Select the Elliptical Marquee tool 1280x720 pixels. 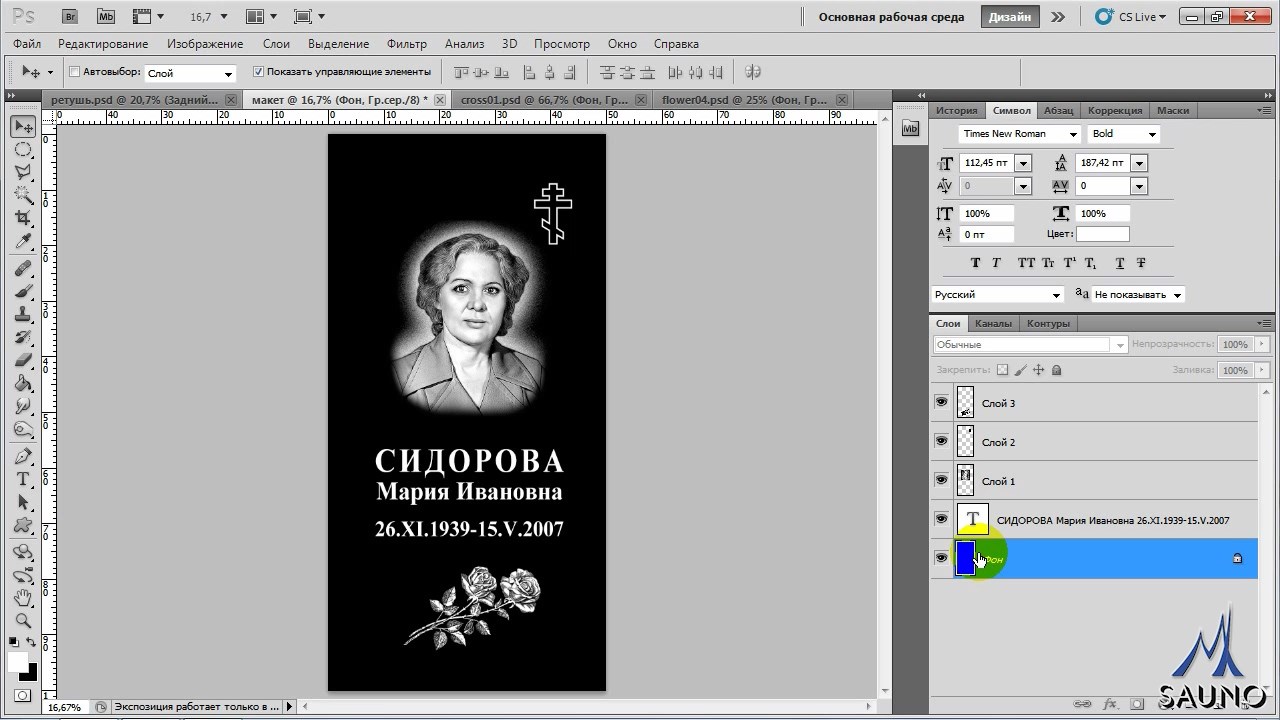23,150
